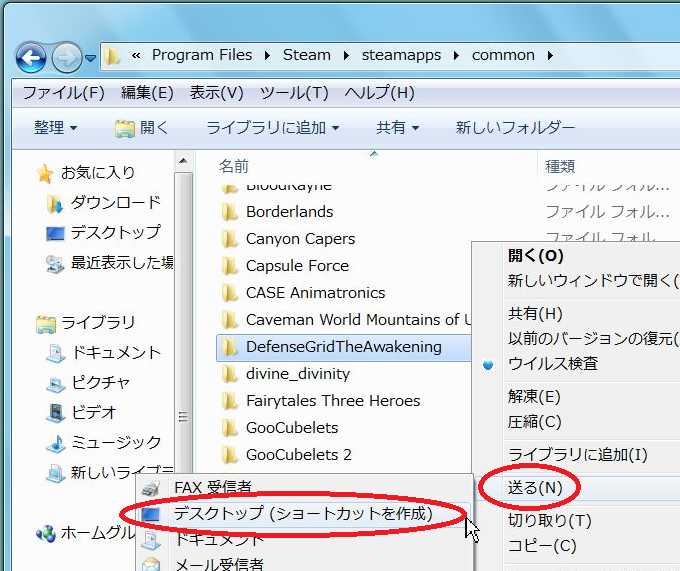The height and width of the screenshot is (571, 680).
Task: Open デスクトップ in the navigation pane
Action: [103, 232]
